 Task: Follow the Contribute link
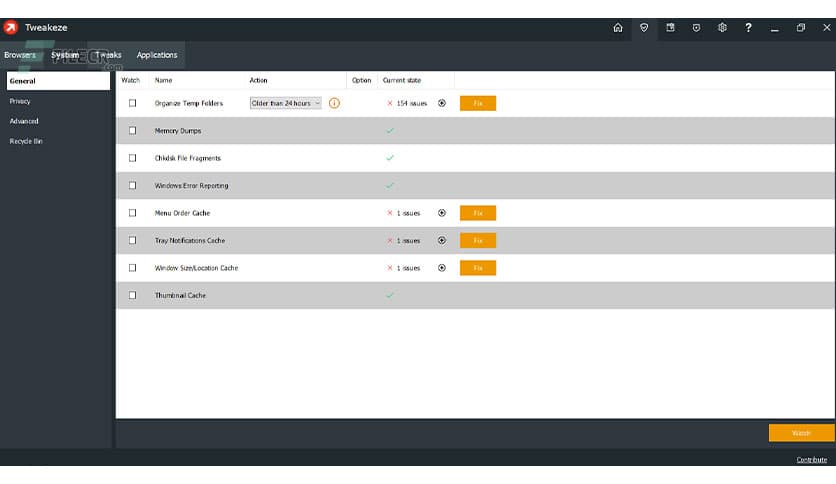(x=811, y=460)
